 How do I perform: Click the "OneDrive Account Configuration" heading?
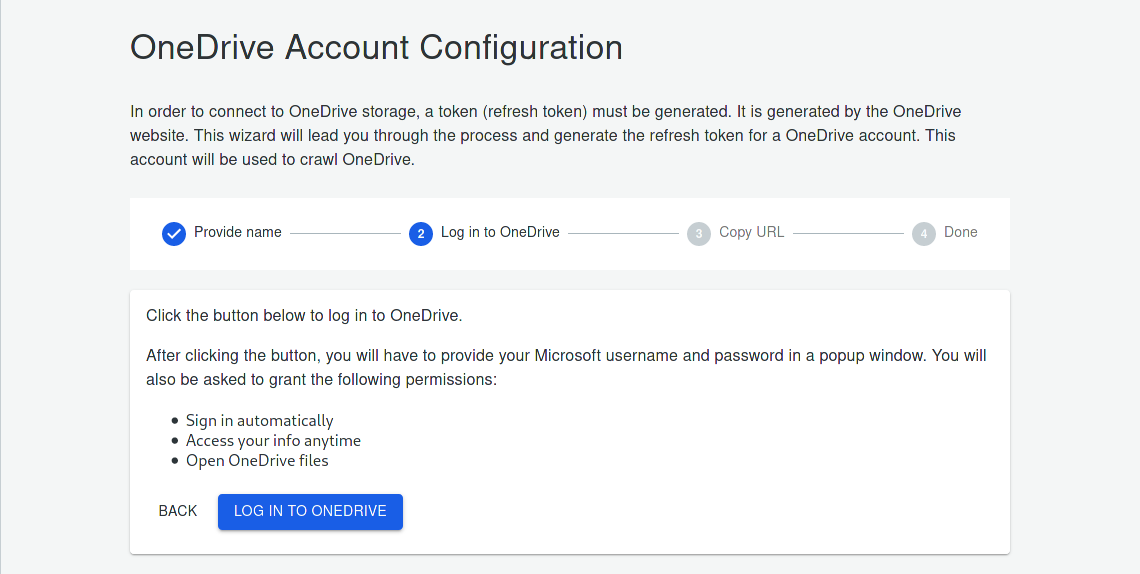click(x=376, y=47)
